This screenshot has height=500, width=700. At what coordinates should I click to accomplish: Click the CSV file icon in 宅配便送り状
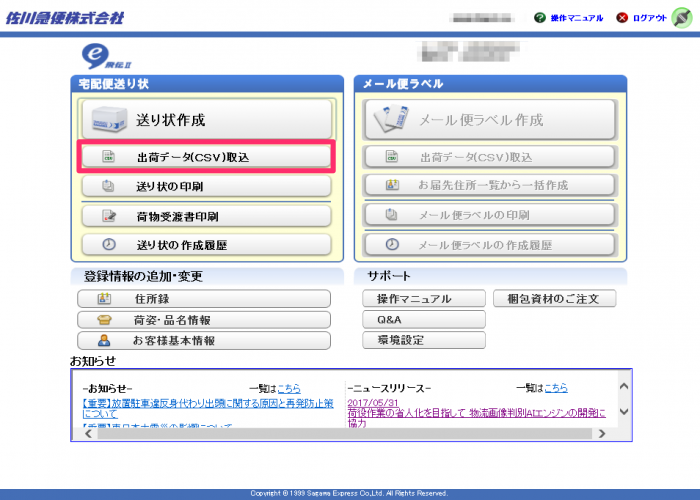pyautogui.click(x=108, y=156)
